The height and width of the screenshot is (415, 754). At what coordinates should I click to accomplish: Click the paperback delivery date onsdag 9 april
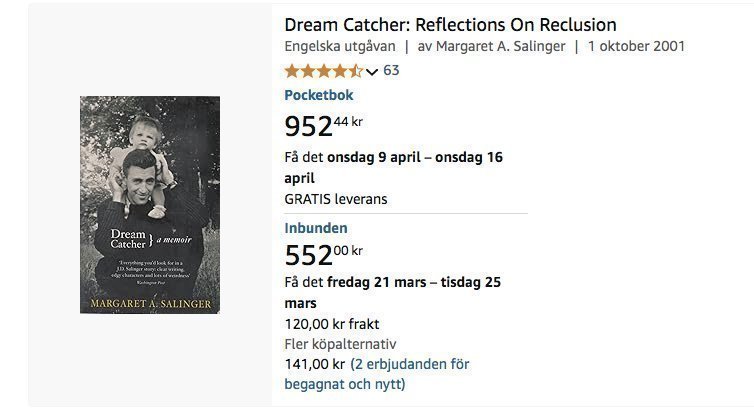click(x=374, y=157)
